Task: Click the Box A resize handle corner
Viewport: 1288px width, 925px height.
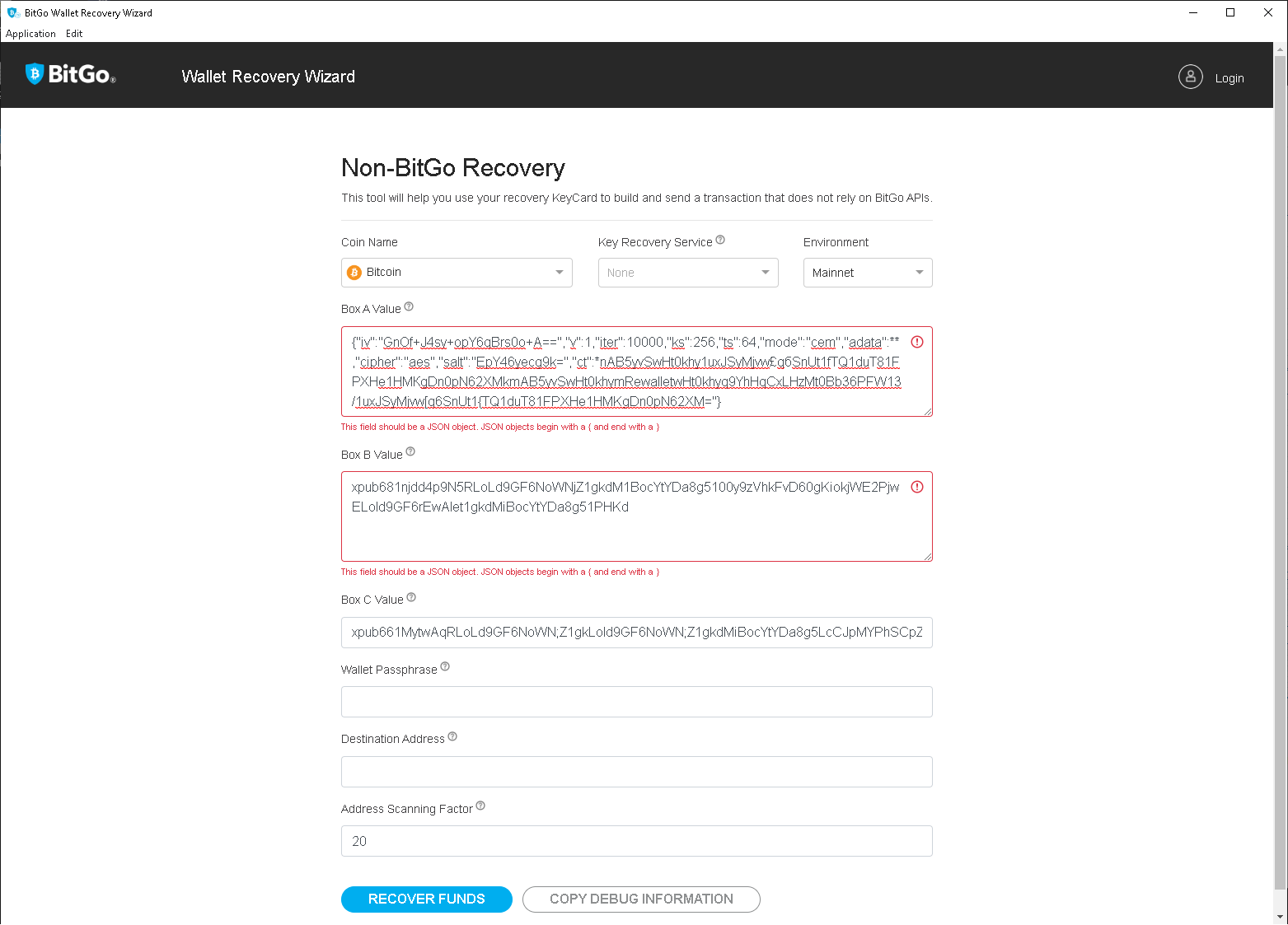Action: 928,412
